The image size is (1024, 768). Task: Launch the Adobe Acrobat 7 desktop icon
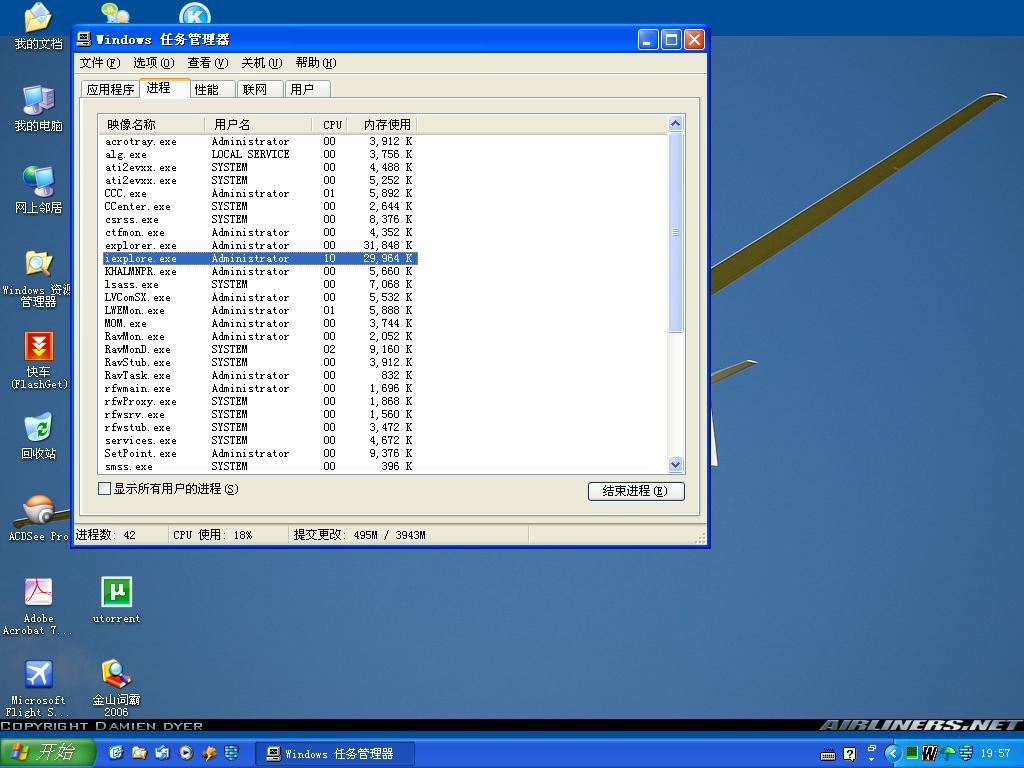click(x=38, y=606)
